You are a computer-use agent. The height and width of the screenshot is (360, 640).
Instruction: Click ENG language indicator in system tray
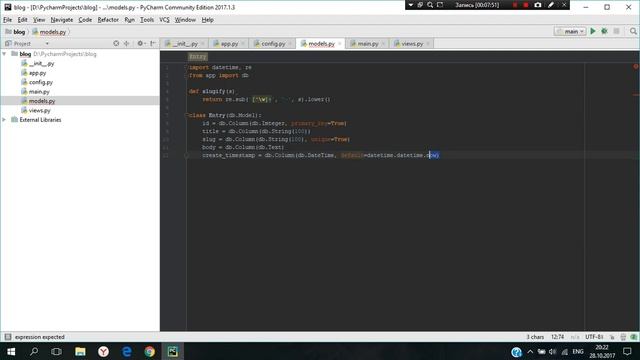point(578,351)
